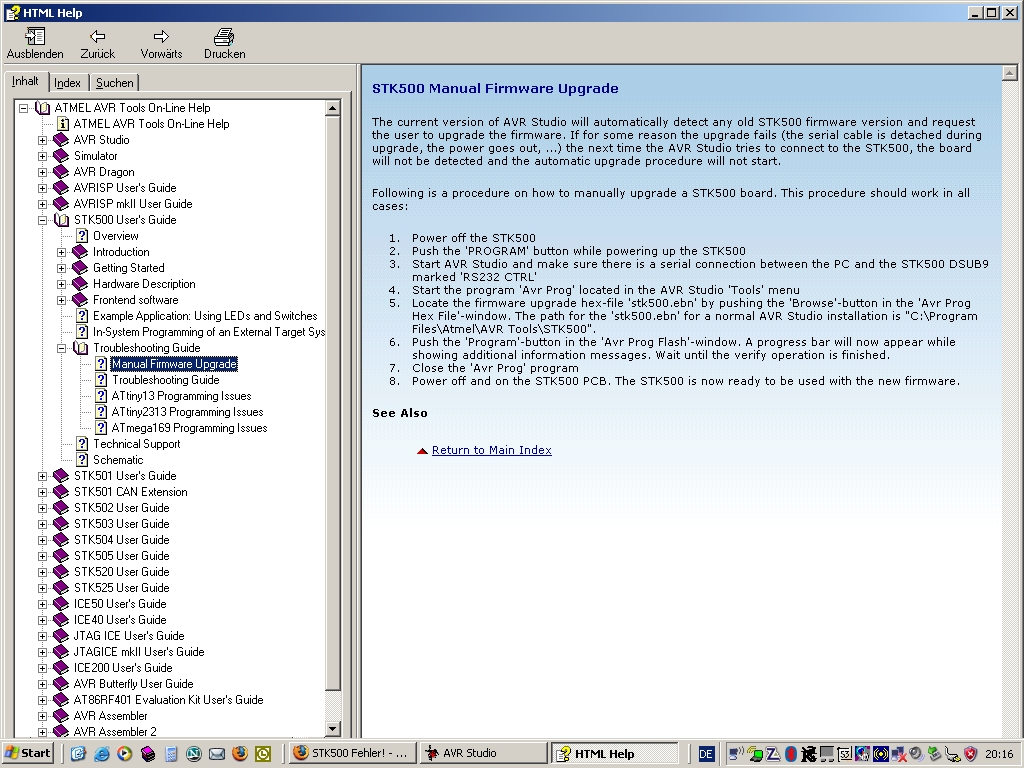1024x768 pixels.
Task: Select the Manual Firmware Upgrade topic
Action: tap(174, 364)
